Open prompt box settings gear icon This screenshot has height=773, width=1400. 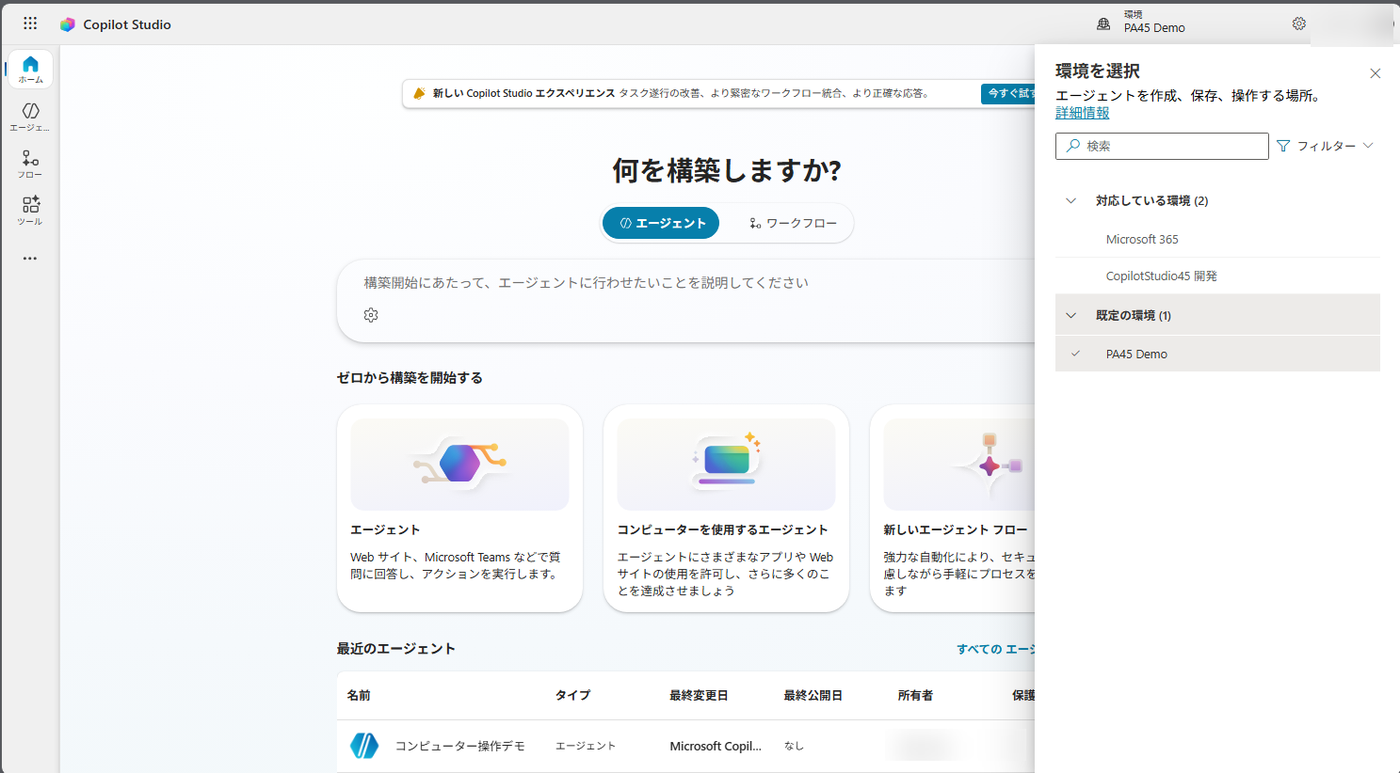point(371,315)
